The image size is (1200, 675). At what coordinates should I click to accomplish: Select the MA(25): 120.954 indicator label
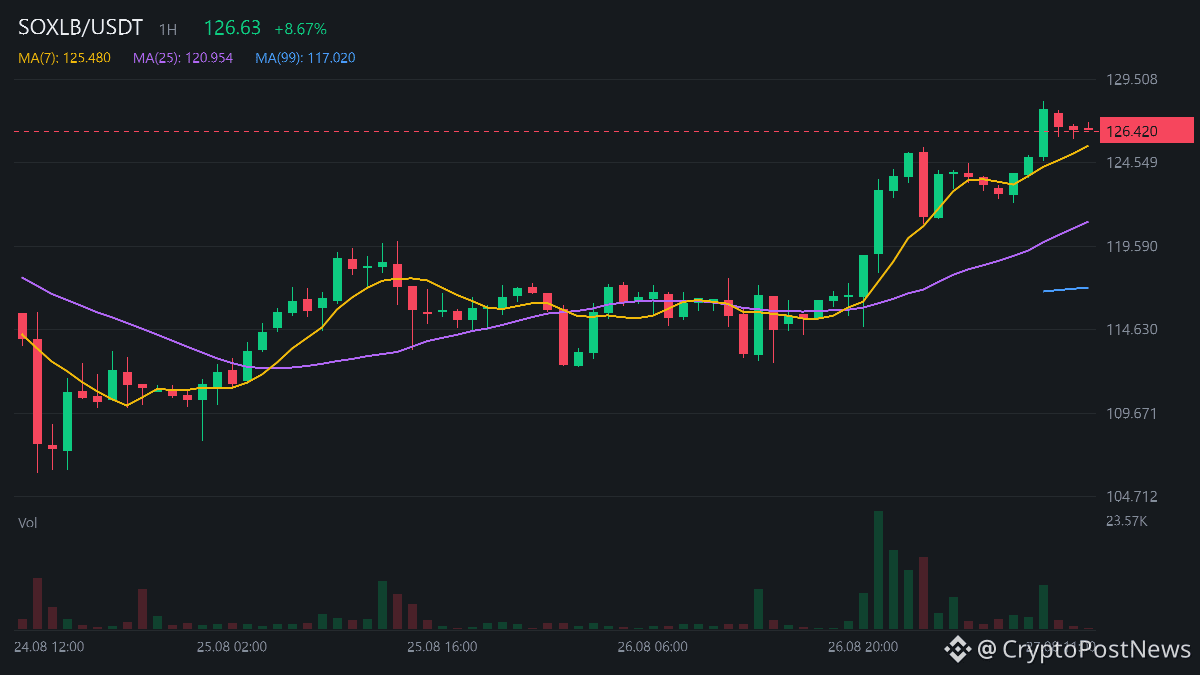coord(183,58)
